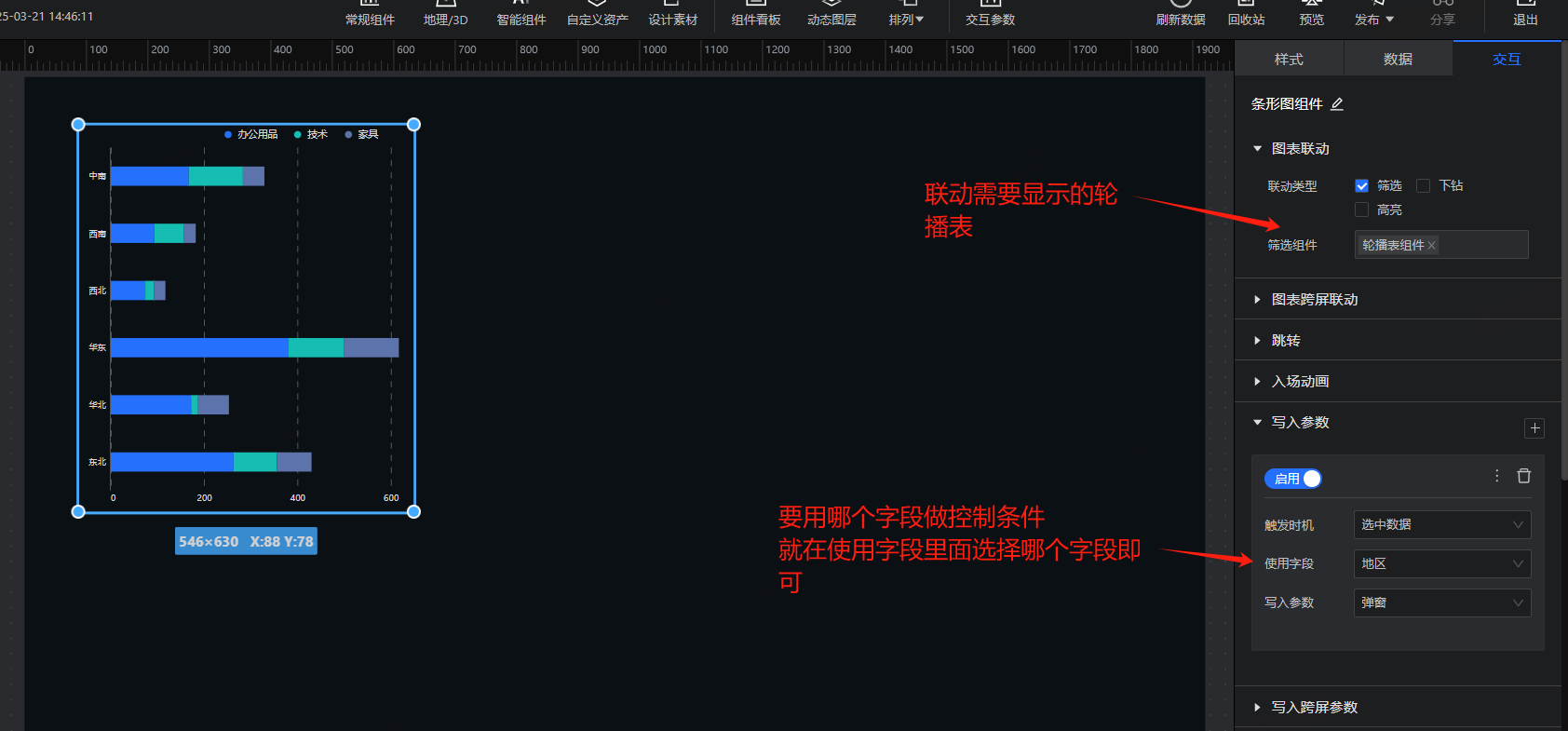
Task: Open the 常规组件 toolbar menu
Action: pyautogui.click(x=370, y=14)
